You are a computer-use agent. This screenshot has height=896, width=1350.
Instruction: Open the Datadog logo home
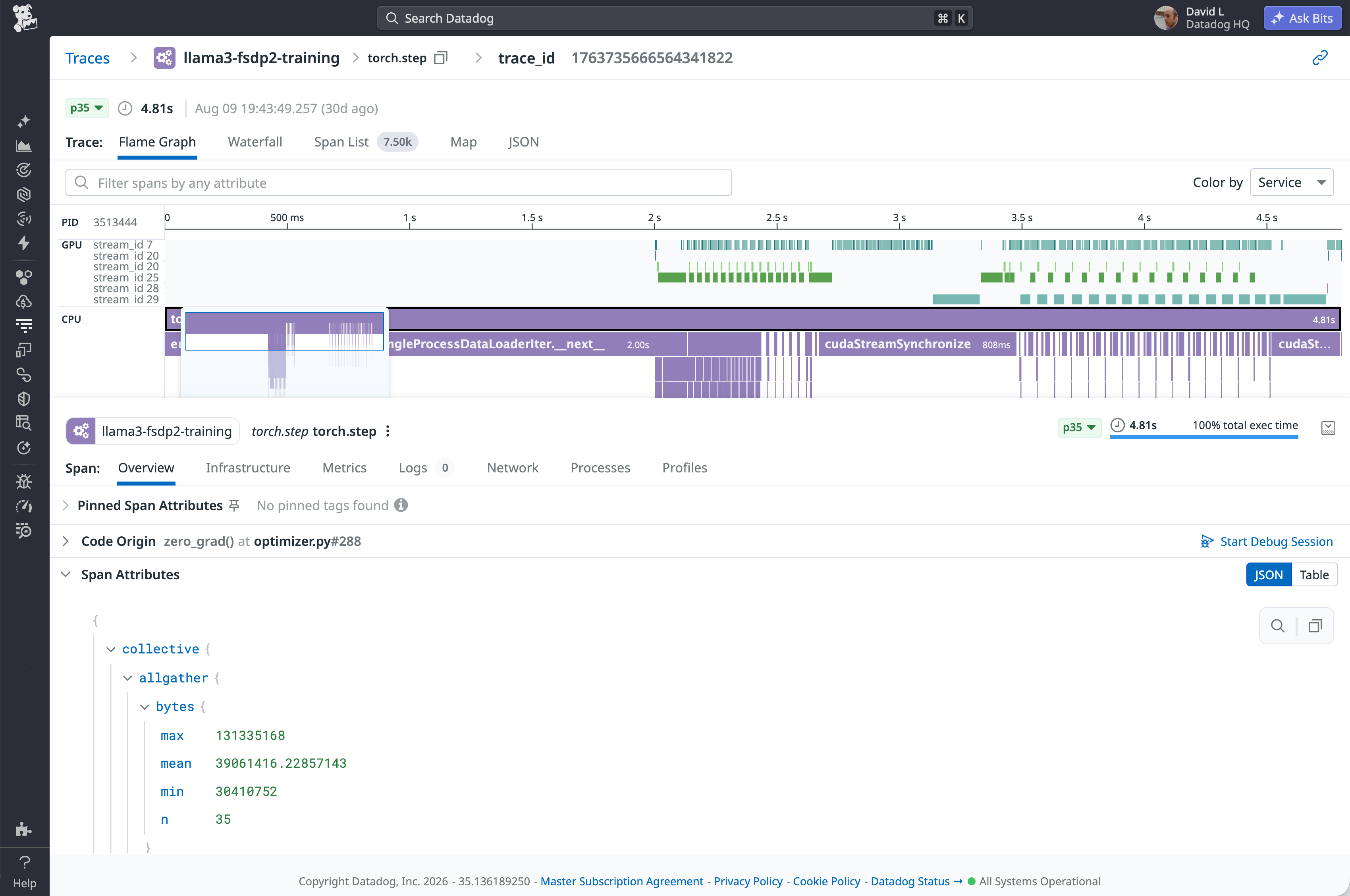click(25, 18)
